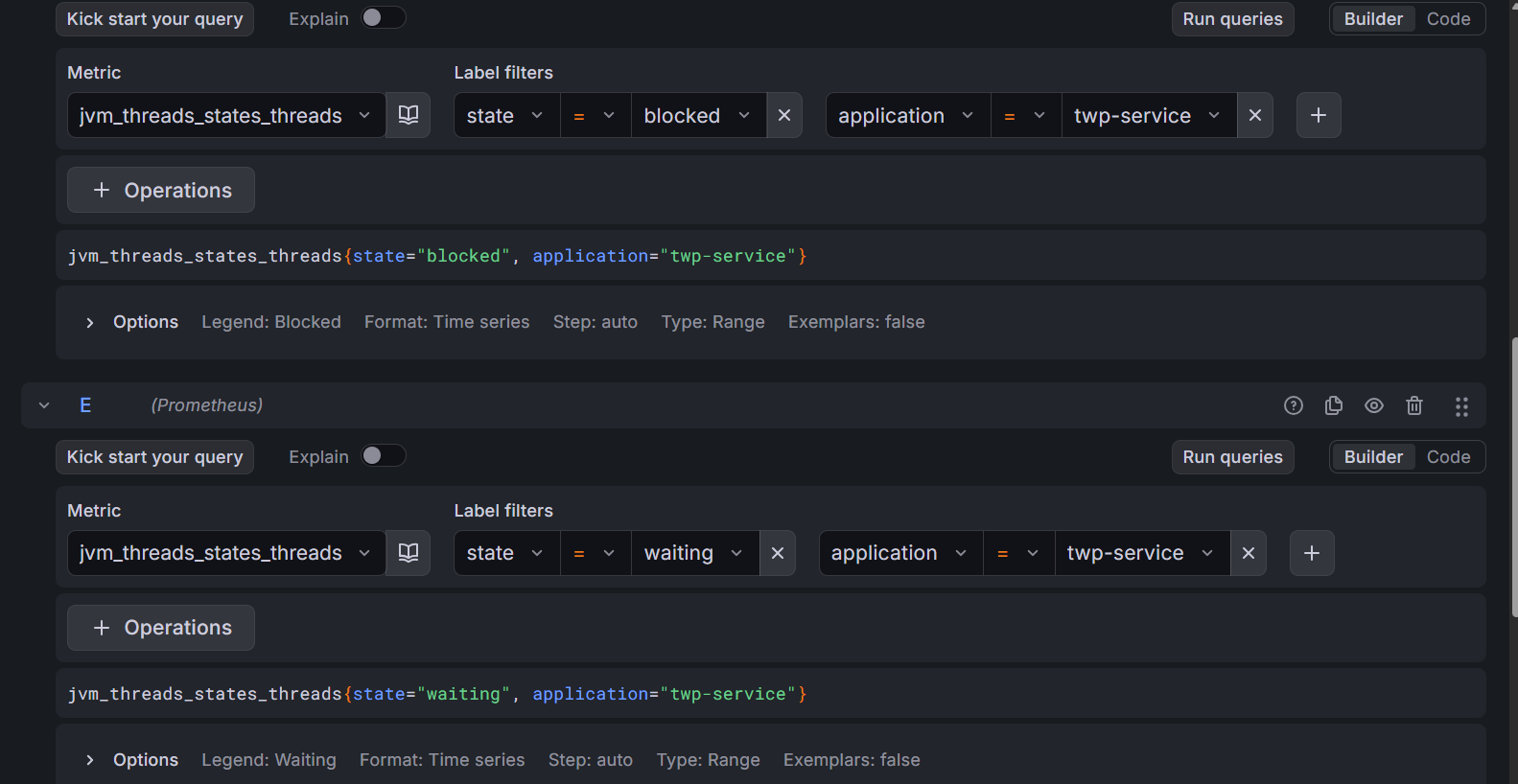Remove application filter in blocked query
The image size is (1518, 784).
[x=1255, y=115]
